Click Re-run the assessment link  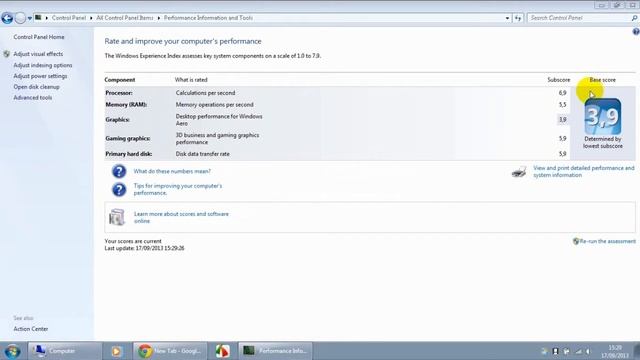tap(607, 241)
